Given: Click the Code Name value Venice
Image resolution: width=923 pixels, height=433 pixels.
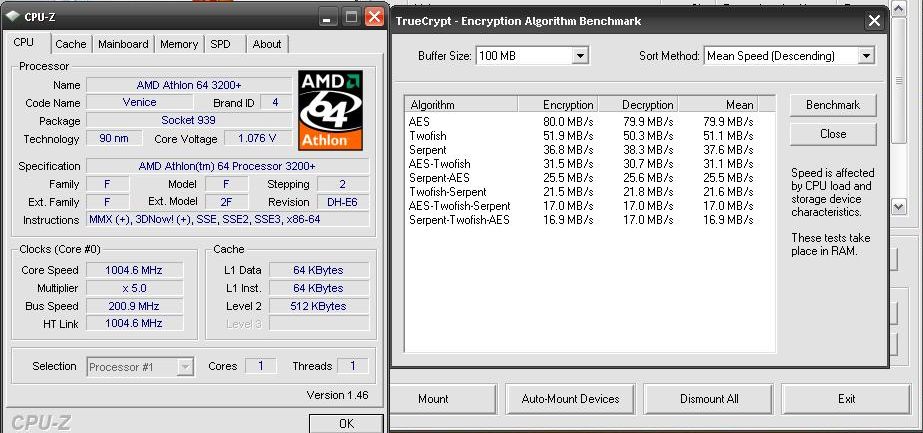Looking at the screenshot, I should [x=140, y=102].
